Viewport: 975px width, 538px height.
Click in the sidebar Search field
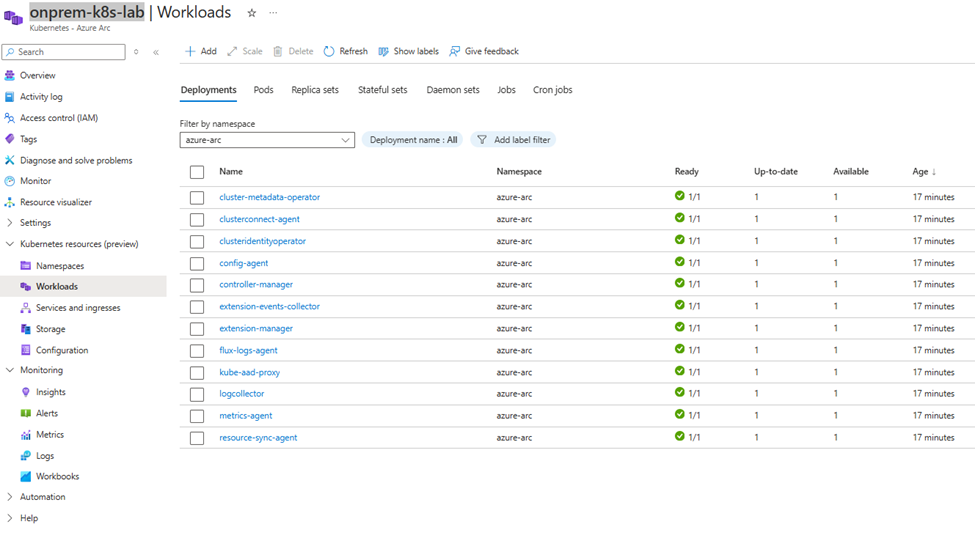click(x=64, y=52)
